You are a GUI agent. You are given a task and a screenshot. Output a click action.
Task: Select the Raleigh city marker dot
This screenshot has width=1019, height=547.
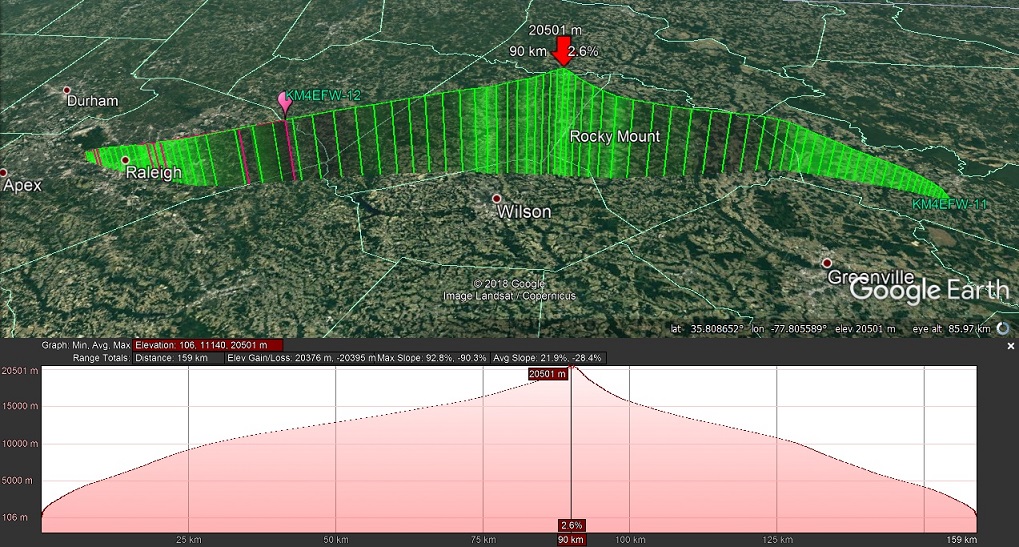pos(125,160)
